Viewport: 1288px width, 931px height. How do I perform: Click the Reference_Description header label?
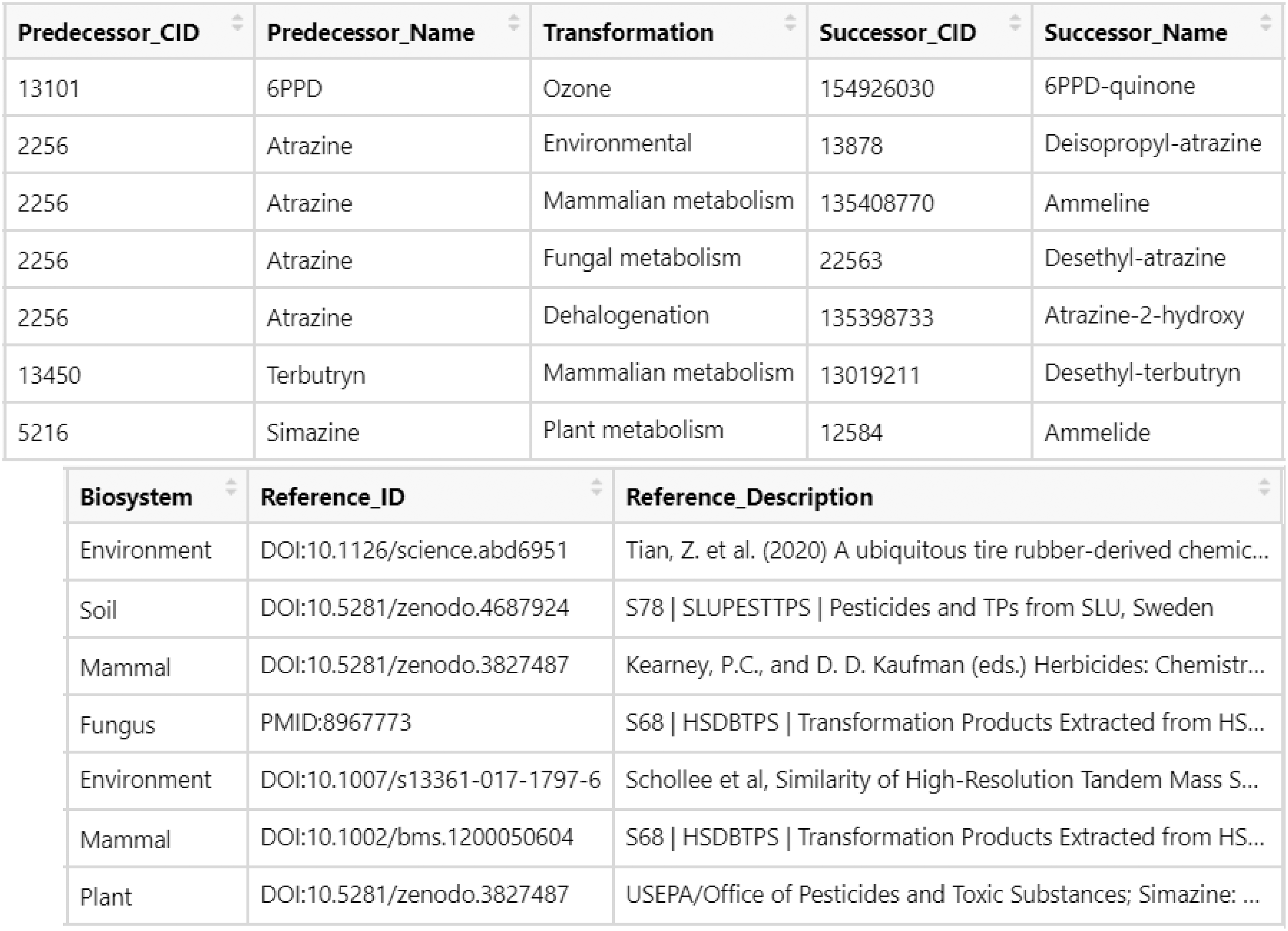click(x=749, y=498)
